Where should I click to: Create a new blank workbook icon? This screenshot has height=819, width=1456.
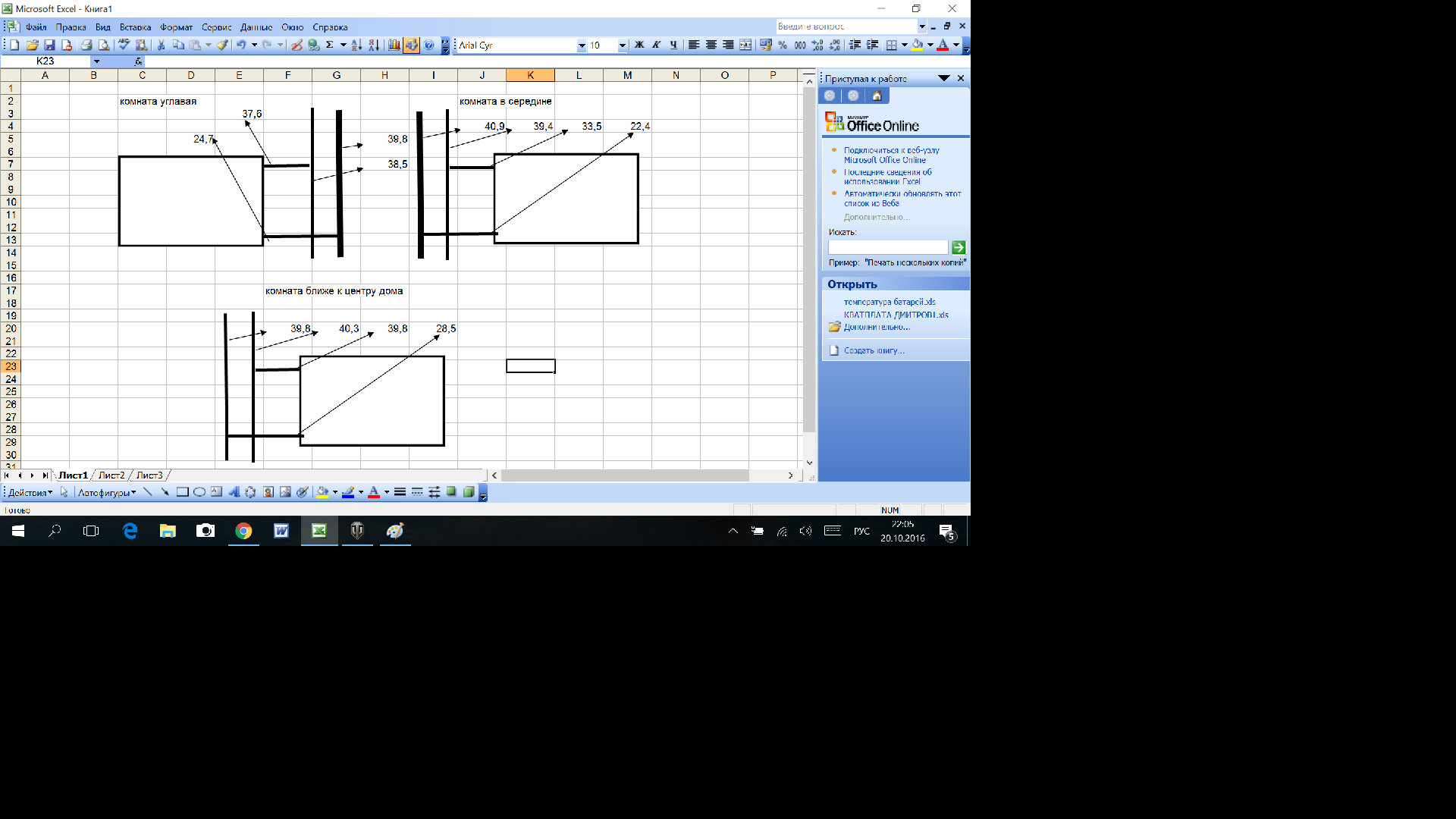[14, 45]
